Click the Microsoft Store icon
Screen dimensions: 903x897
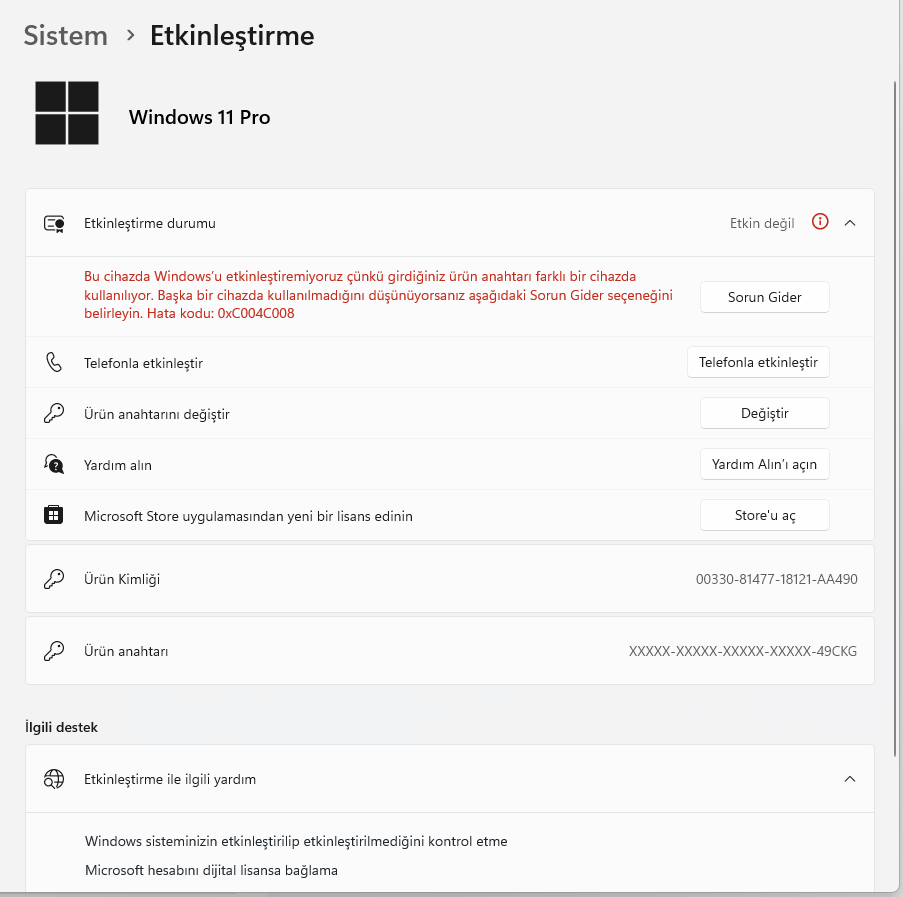(x=54, y=515)
